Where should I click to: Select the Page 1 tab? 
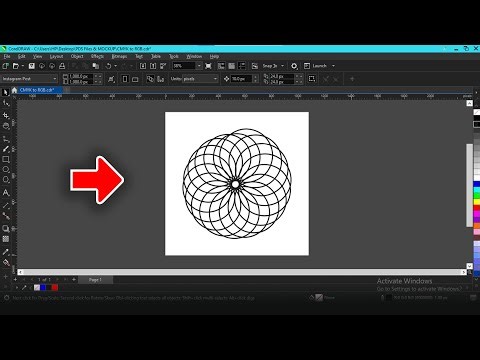95,280
